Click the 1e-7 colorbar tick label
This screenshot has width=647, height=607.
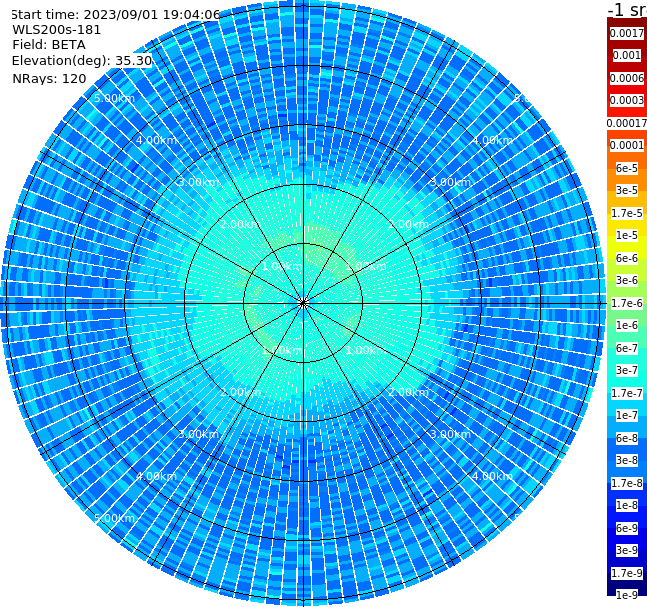click(627, 415)
